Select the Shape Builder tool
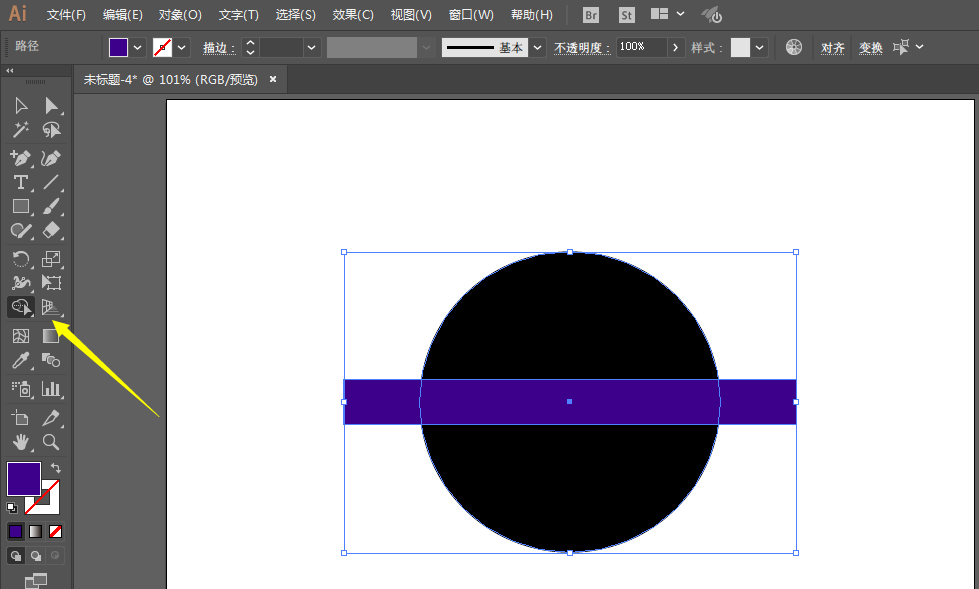The height and width of the screenshot is (589, 979). click(21, 307)
